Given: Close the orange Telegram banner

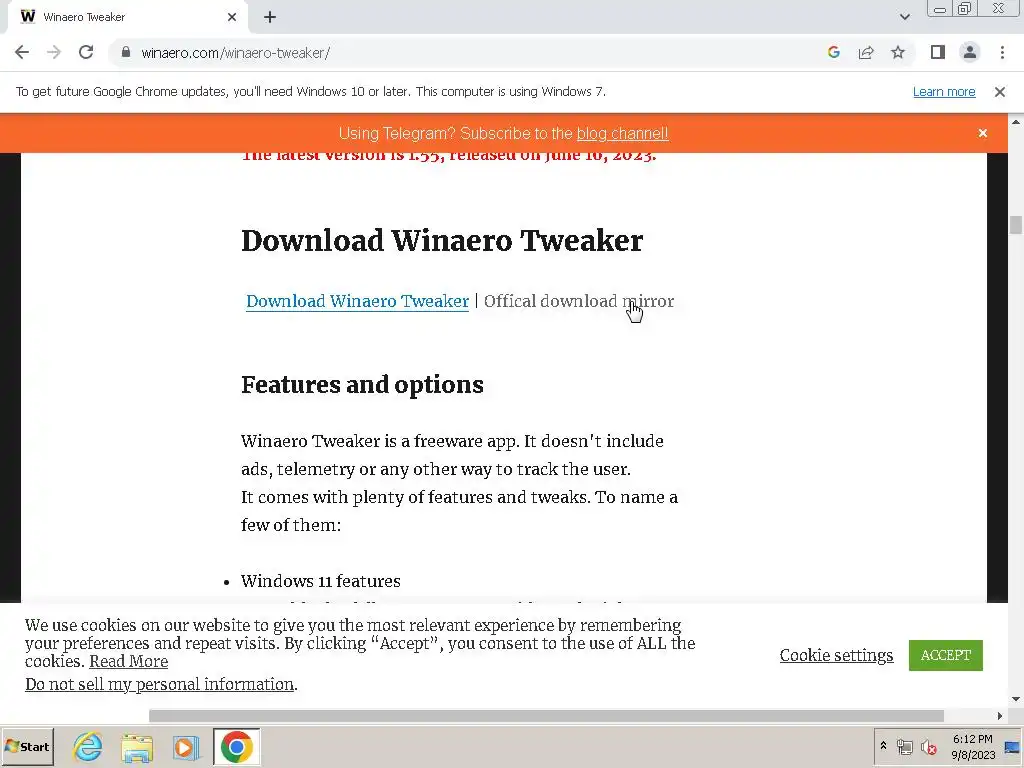Looking at the screenshot, I should 983,133.
